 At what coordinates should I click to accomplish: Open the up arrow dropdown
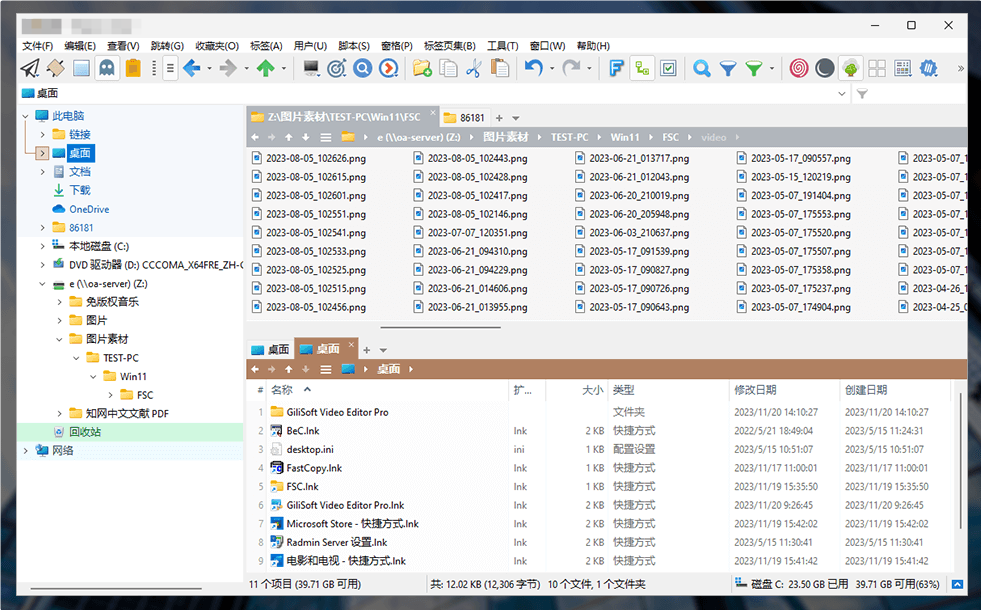[x=283, y=68]
